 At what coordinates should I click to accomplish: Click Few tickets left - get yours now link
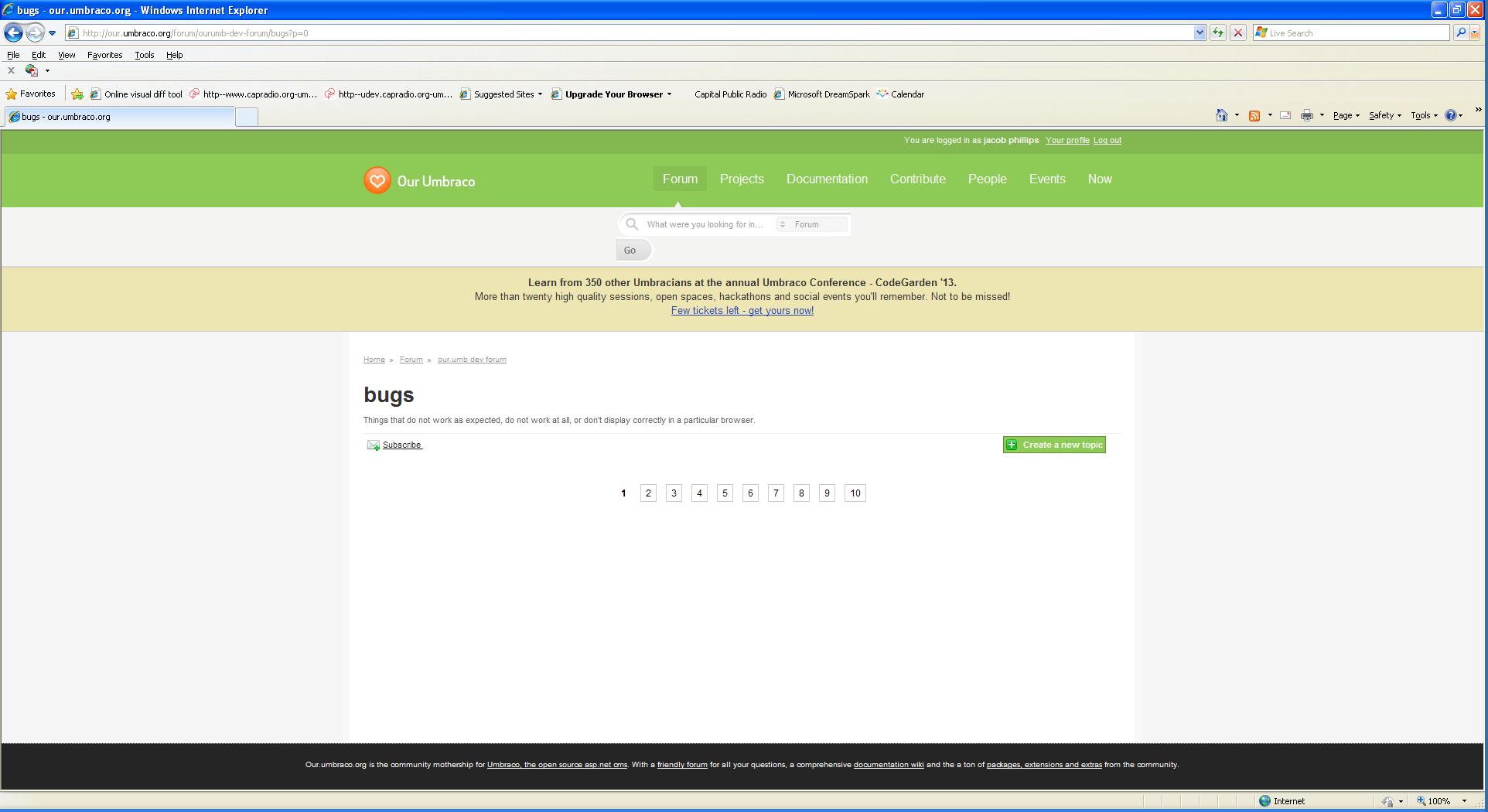tap(742, 310)
